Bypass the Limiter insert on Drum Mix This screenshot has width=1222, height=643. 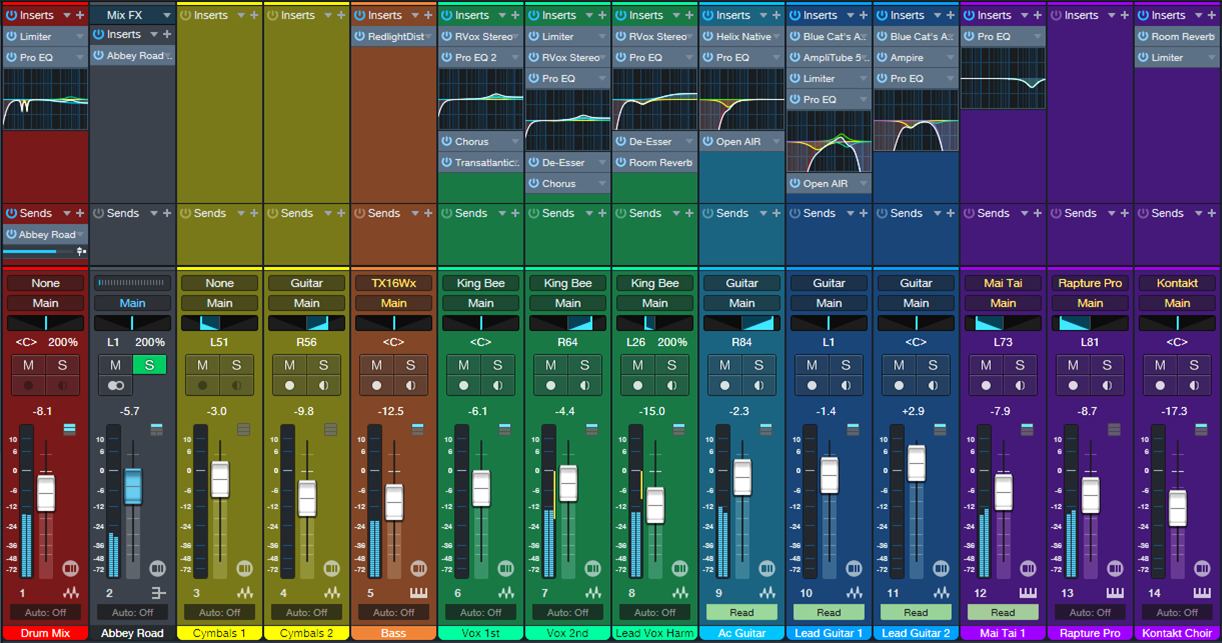[11, 36]
